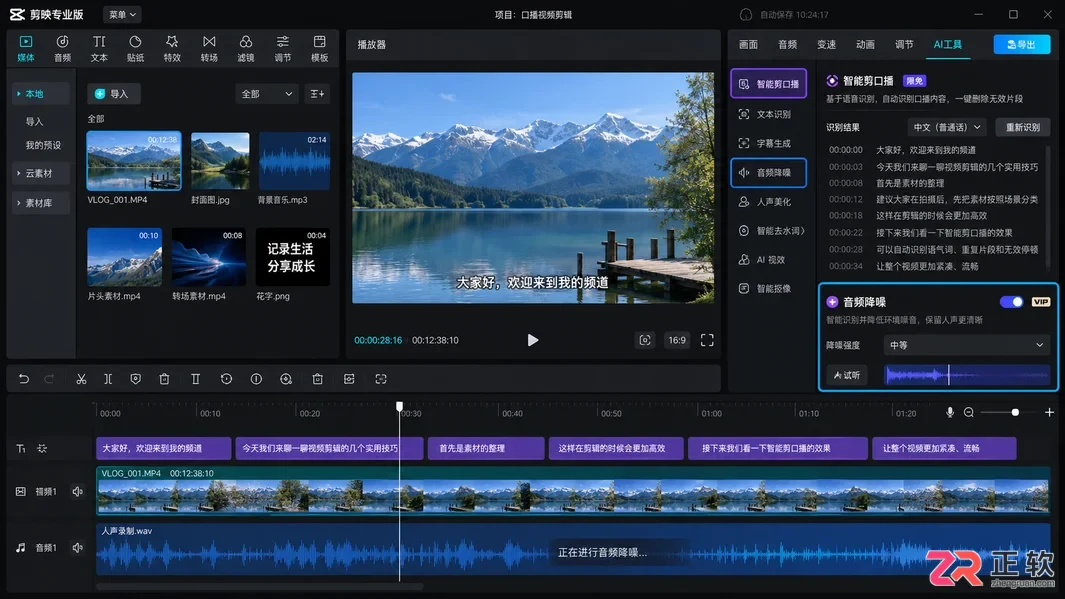Select the 花字.png thumbnail
The width and height of the screenshot is (1065, 599).
pos(292,257)
